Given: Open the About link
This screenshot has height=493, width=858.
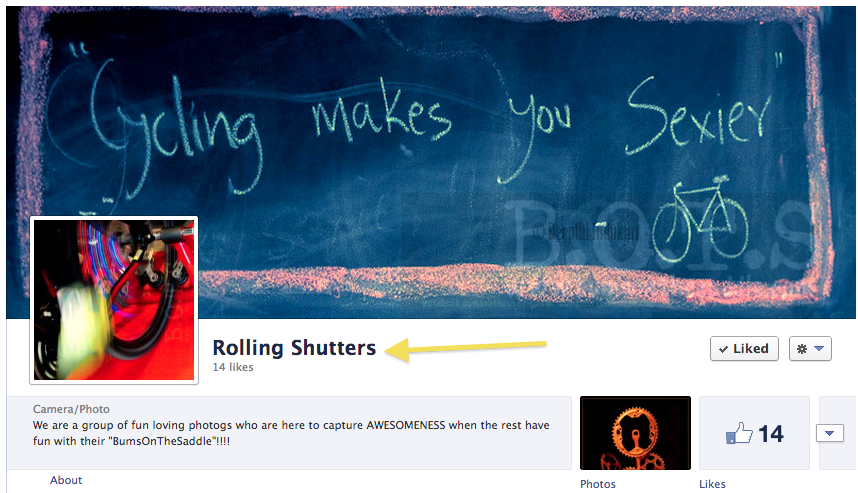Looking at the screenshot, I should pos(66,480).
